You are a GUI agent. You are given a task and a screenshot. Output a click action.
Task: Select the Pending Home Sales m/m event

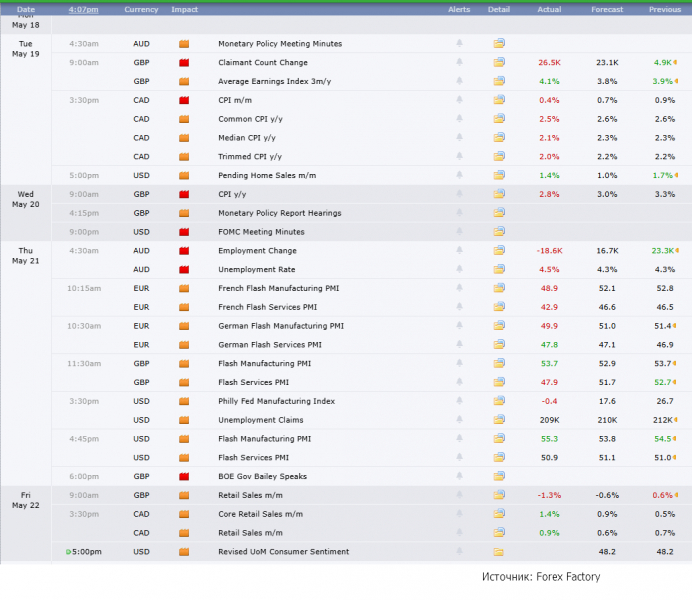point(267,176)
